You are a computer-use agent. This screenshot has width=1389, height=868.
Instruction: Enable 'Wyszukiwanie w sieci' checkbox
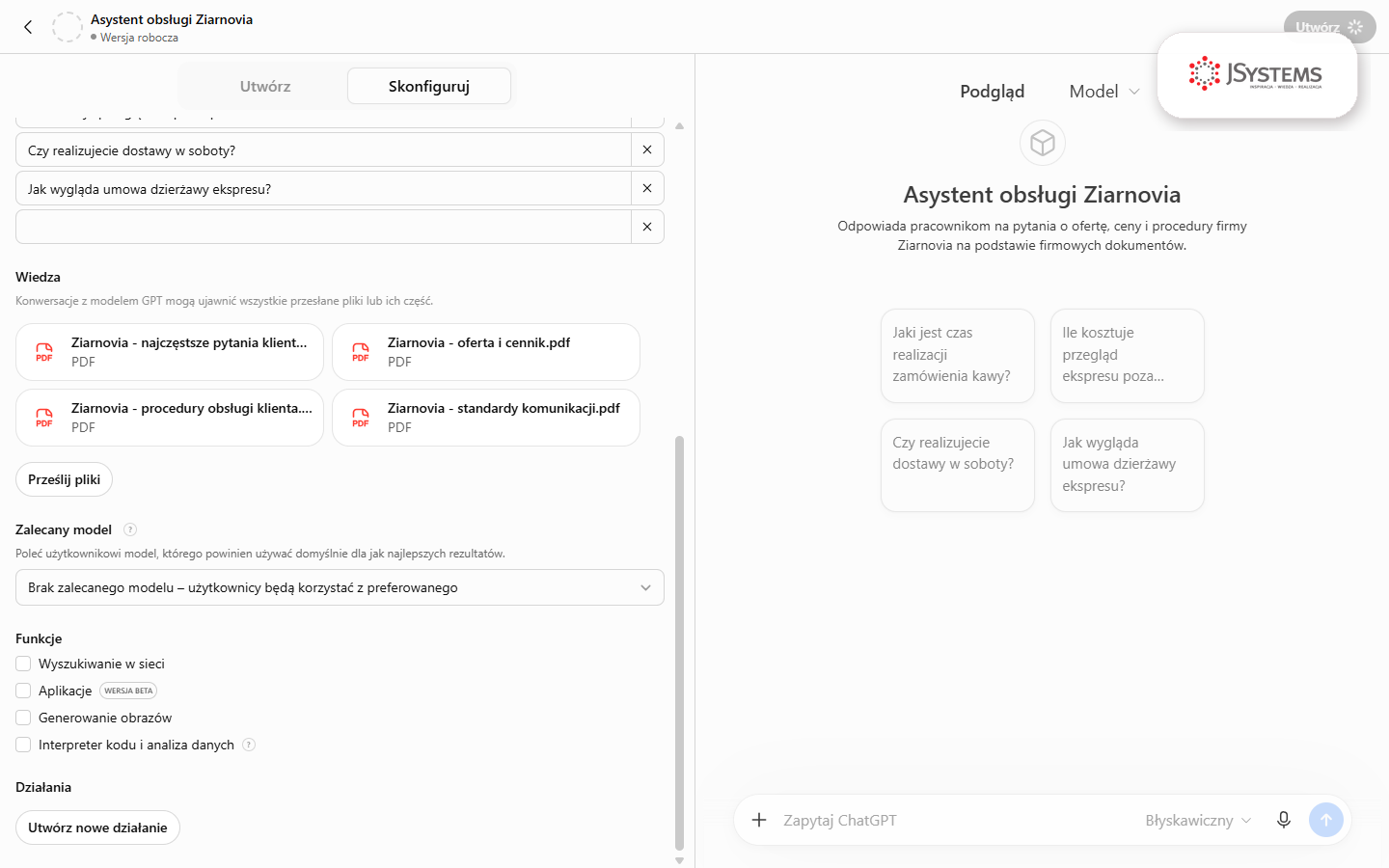pyautogui.click(x=23, y=664)
